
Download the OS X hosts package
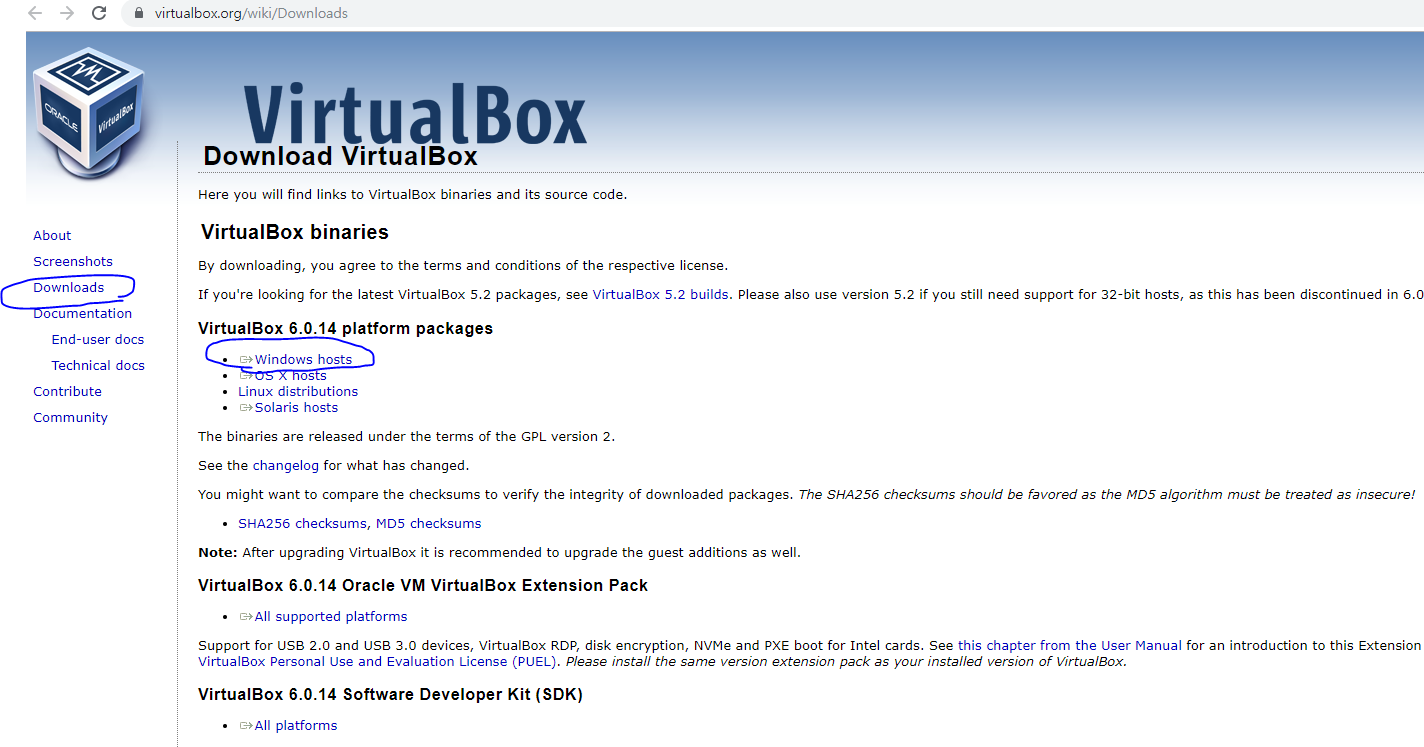(x=291, y=375)
